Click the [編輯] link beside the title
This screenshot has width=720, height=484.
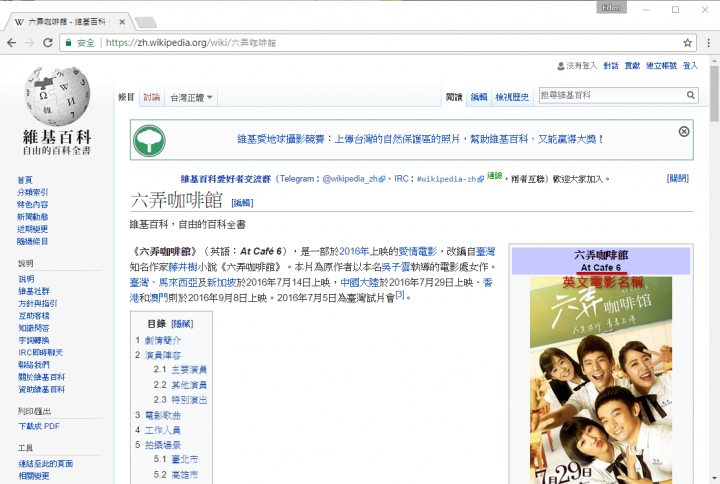[x=242, y=203]
